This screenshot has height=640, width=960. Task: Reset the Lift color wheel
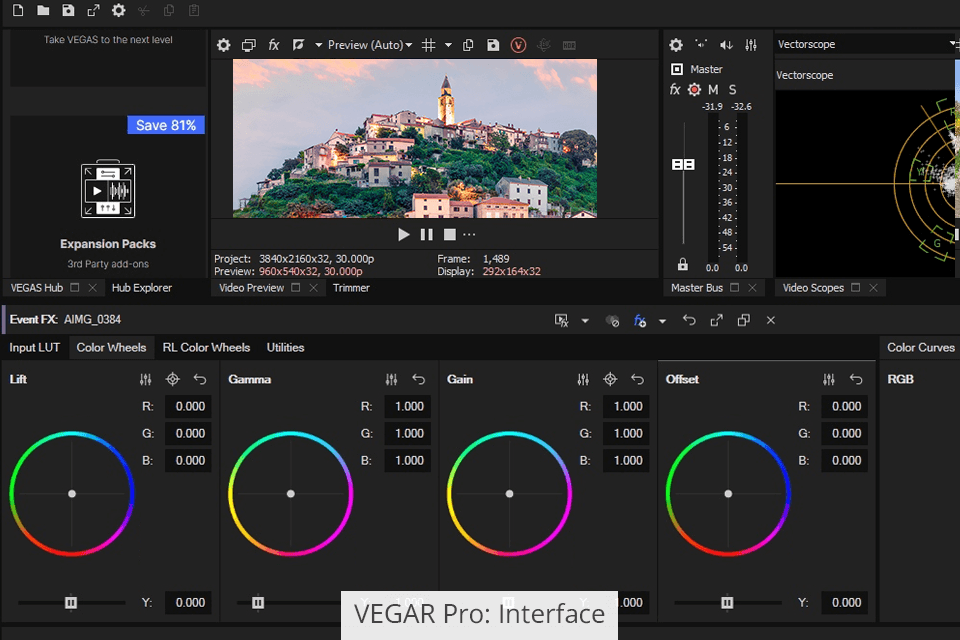200,379
